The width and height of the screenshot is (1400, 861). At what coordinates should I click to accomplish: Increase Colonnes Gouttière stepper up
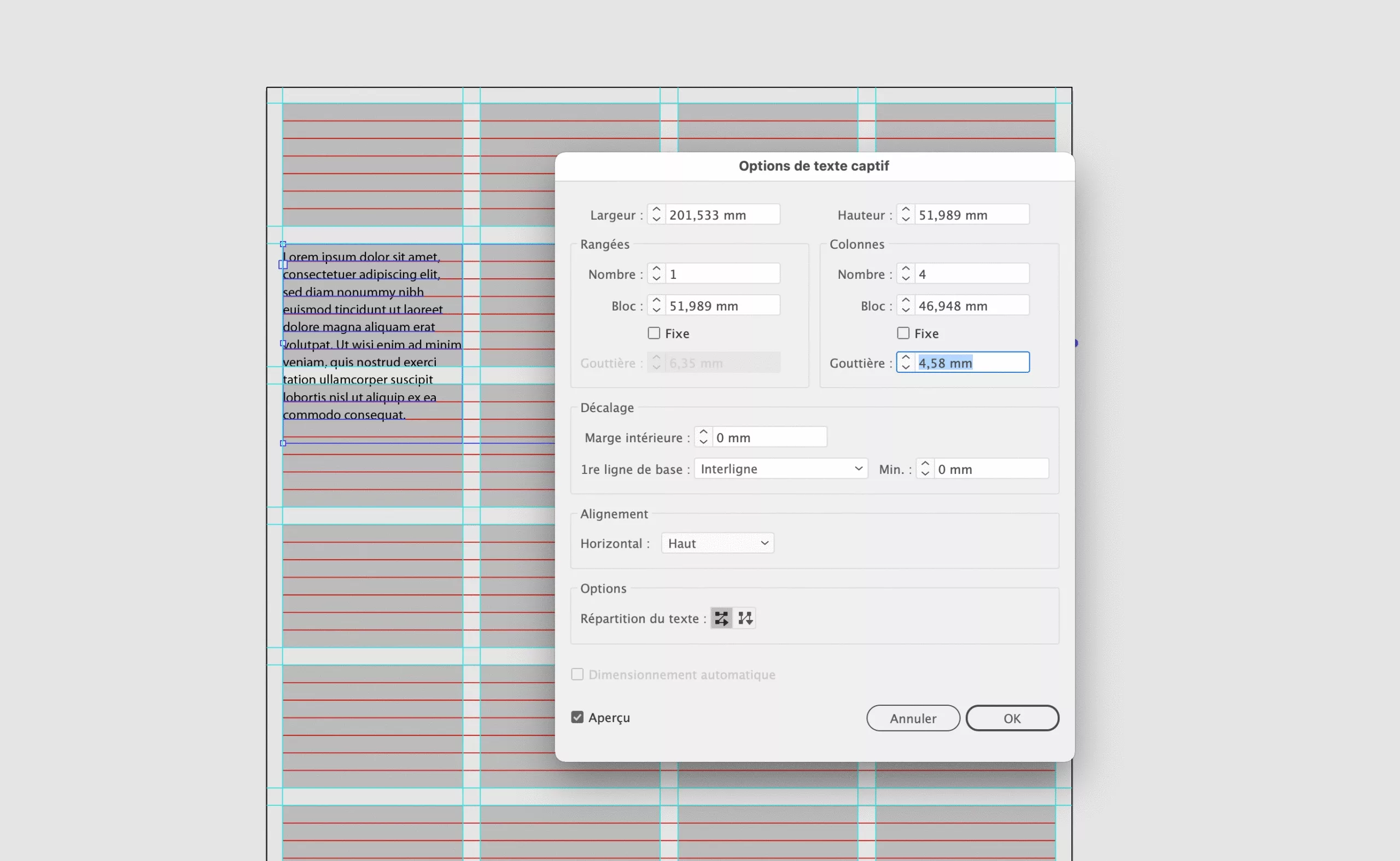click(x=906, y=358)
